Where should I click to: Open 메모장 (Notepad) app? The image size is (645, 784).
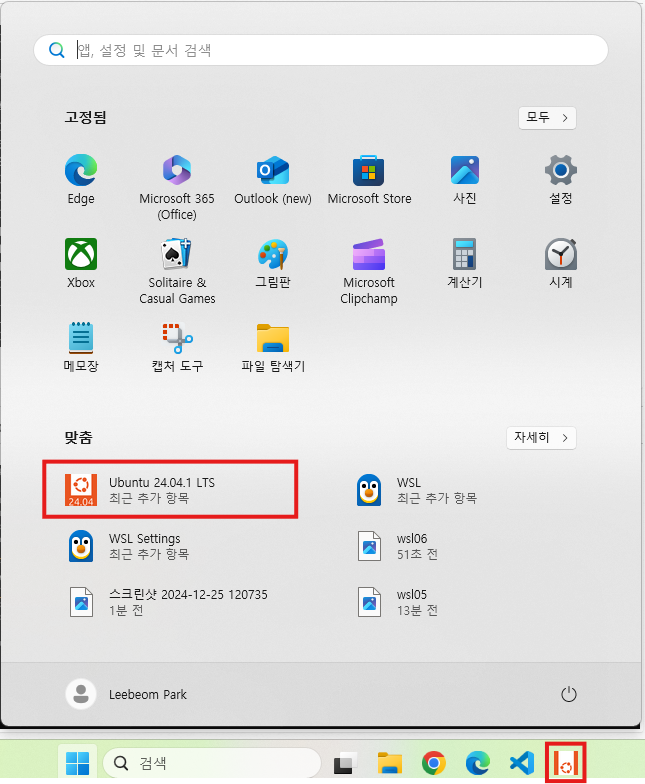pyautogui.click(x=80, y=347)
